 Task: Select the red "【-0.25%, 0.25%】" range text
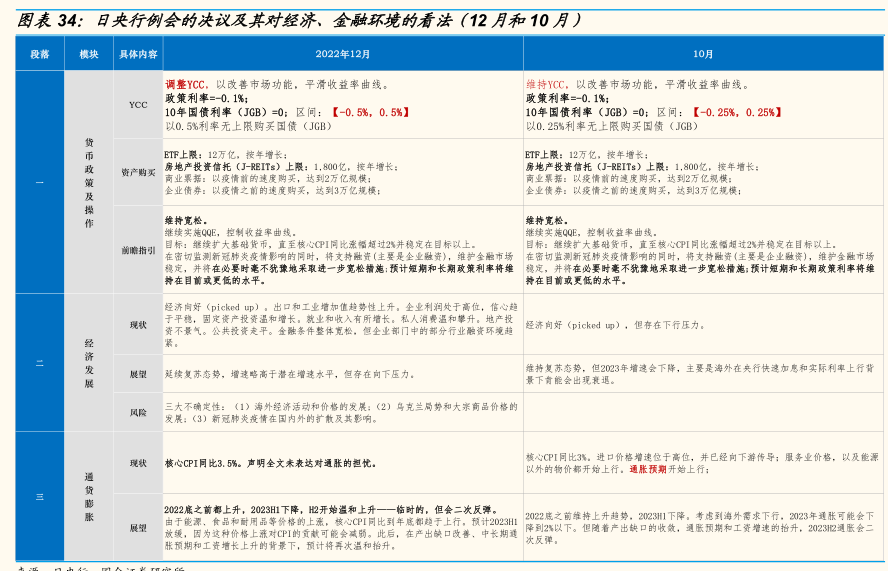[x=737, y=113]
